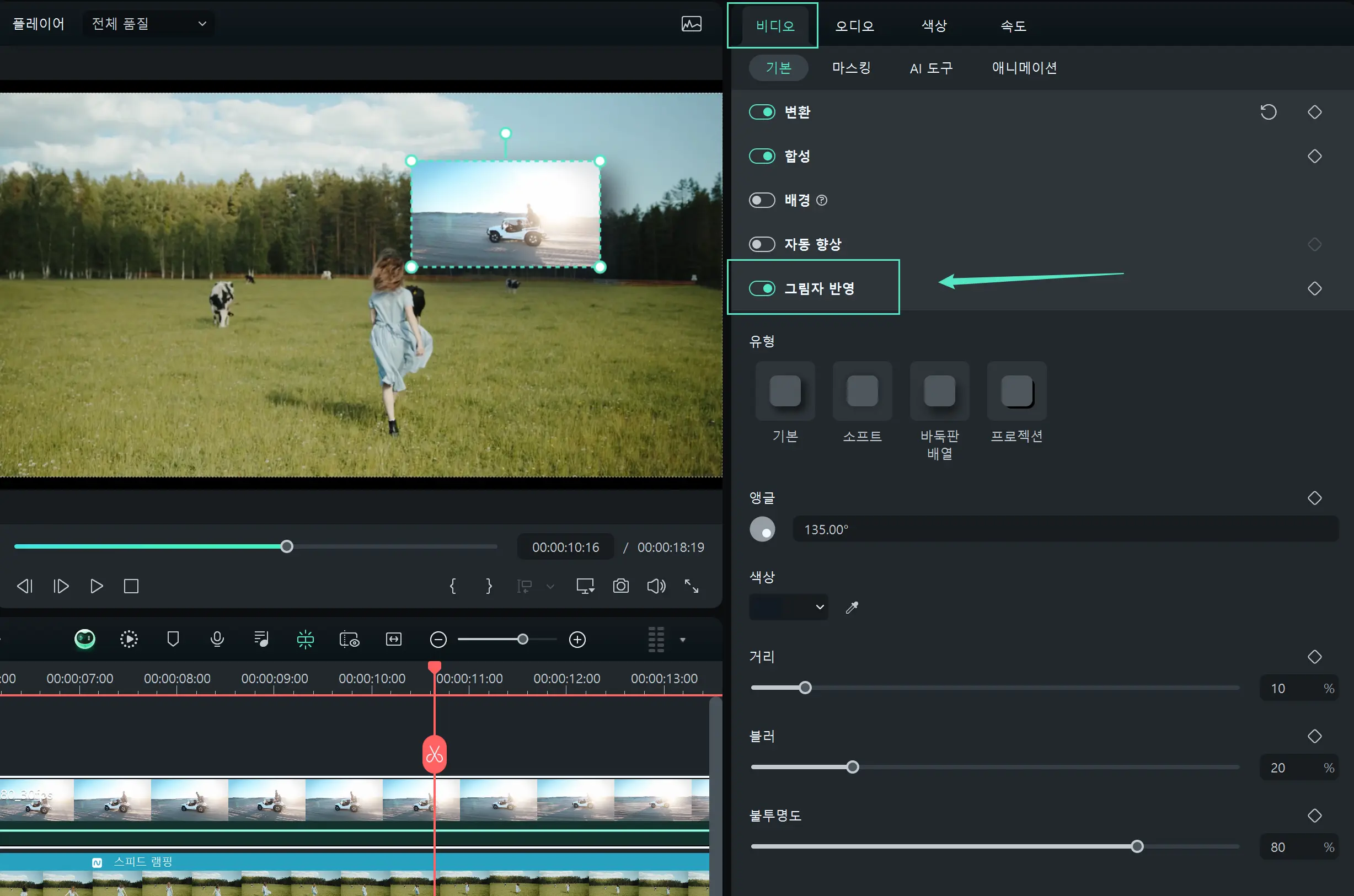1354x896 pixels.
Task: Open the shadow 색상 color dropdown
Action: 788,607
